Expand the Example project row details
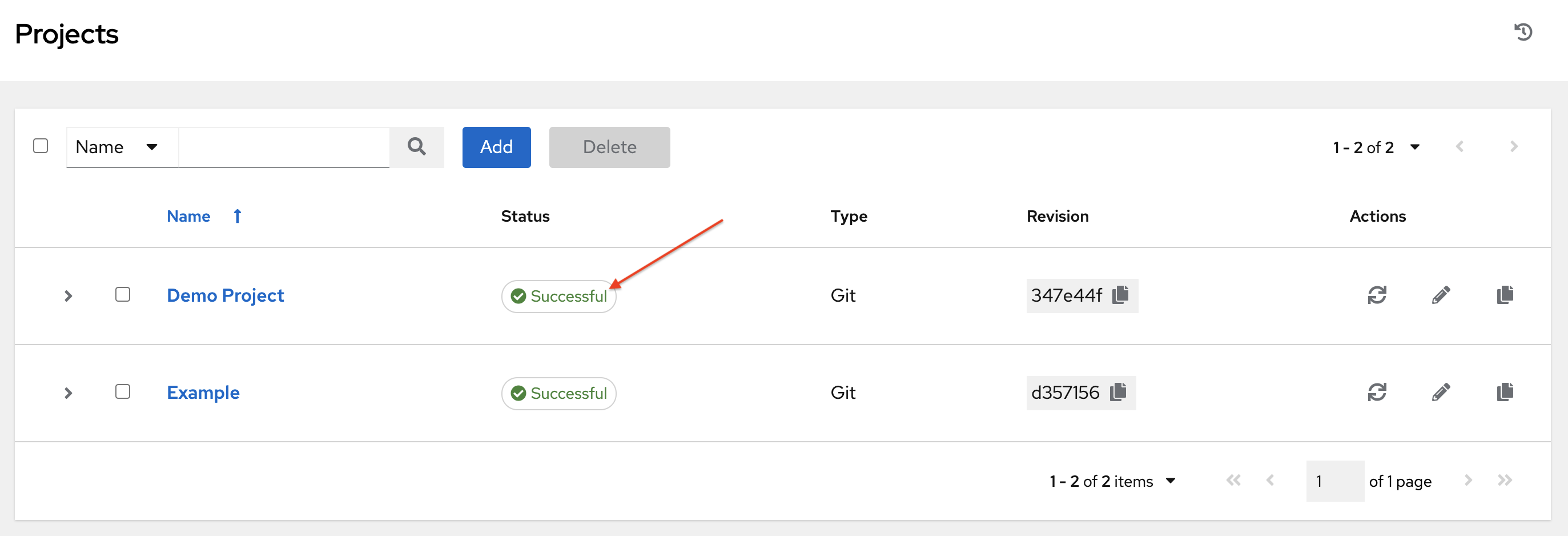The image size is (1568, 536). point(67,393)
